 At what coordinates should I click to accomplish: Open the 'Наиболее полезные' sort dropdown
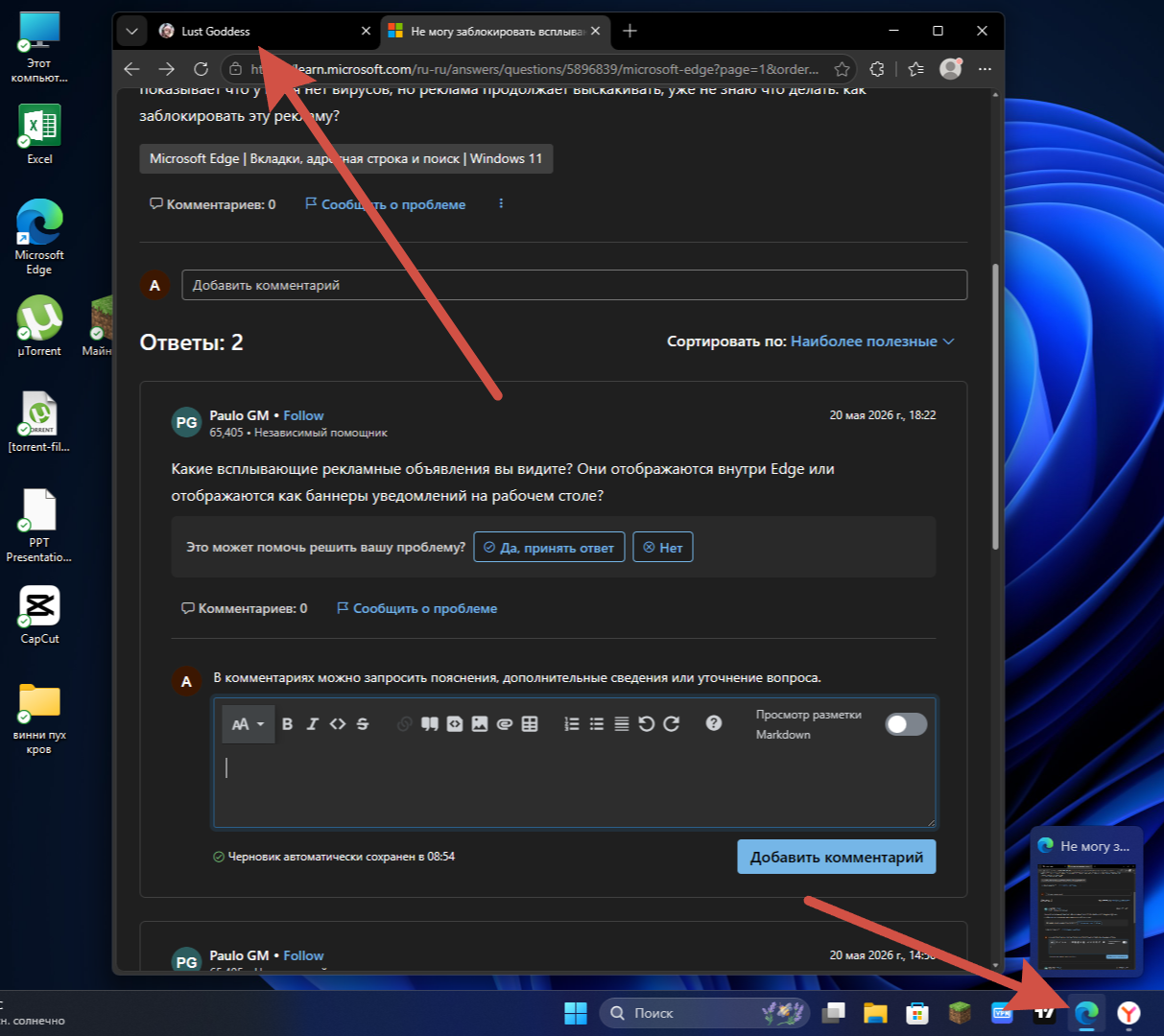click(872, 341)
